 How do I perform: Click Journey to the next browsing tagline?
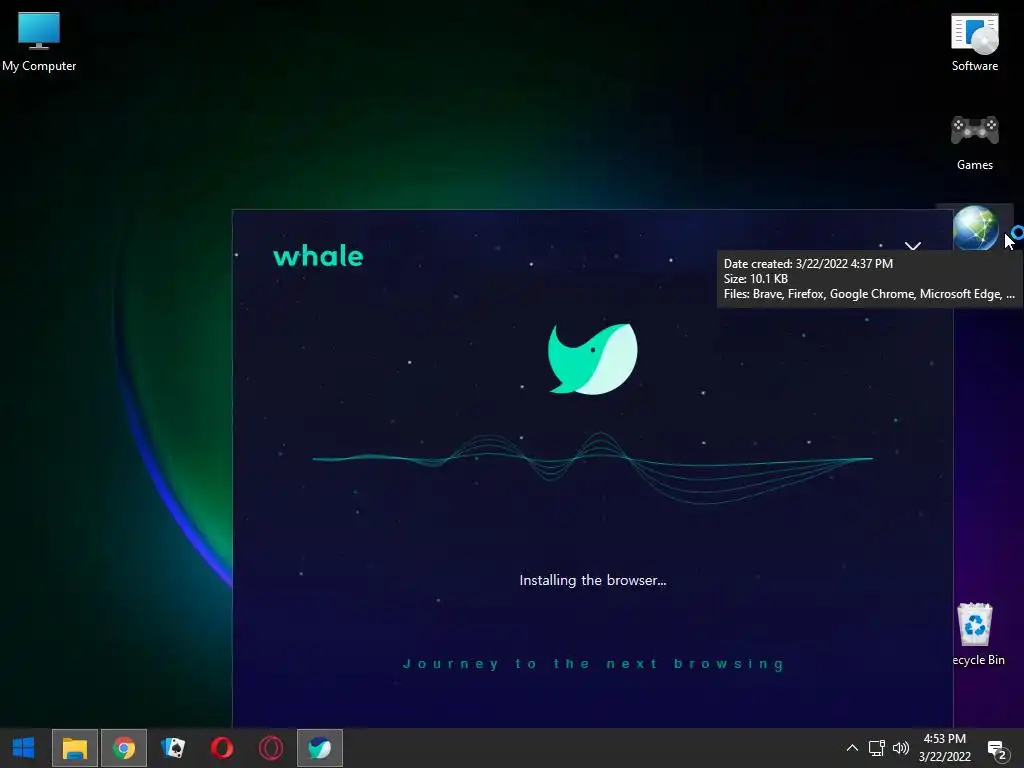click(593, 664)
